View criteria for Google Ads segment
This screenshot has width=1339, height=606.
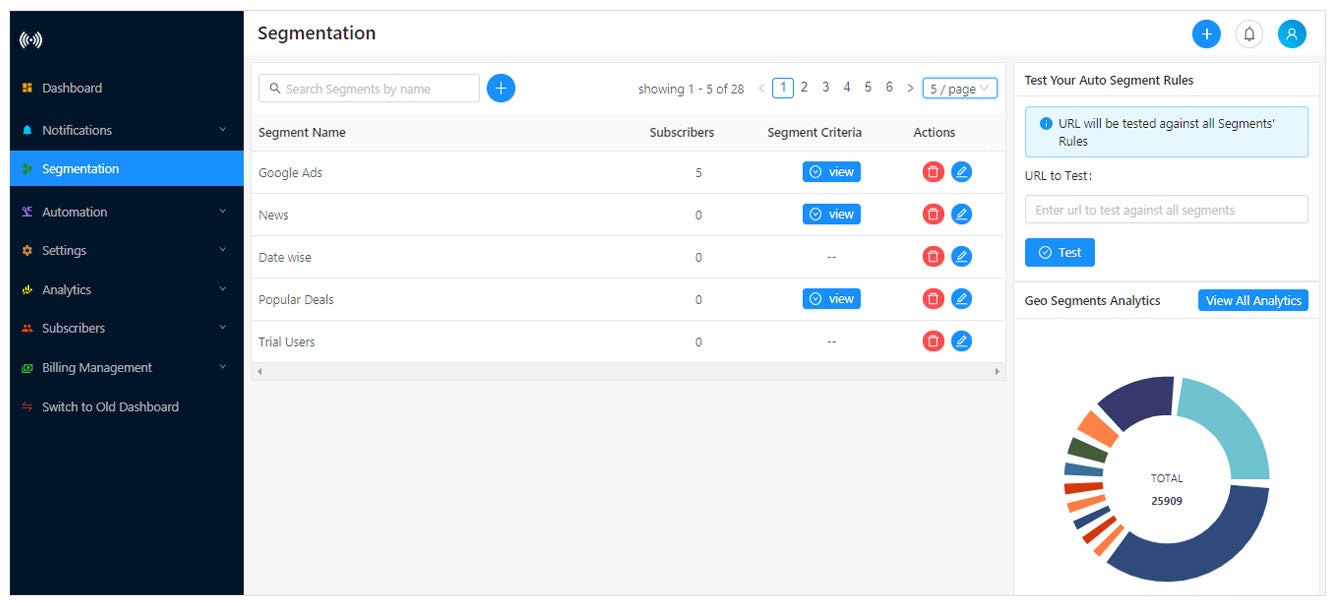click(x=831, y=172)
